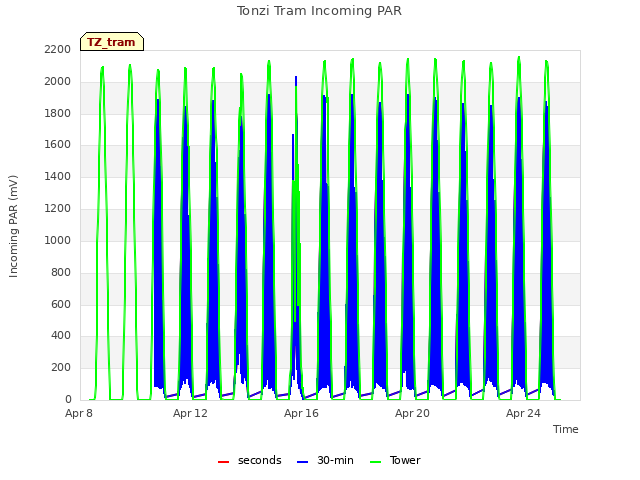640x480 pixels.
Task: Click the 1000 y-axis tick label
Action: coord(58,240)
